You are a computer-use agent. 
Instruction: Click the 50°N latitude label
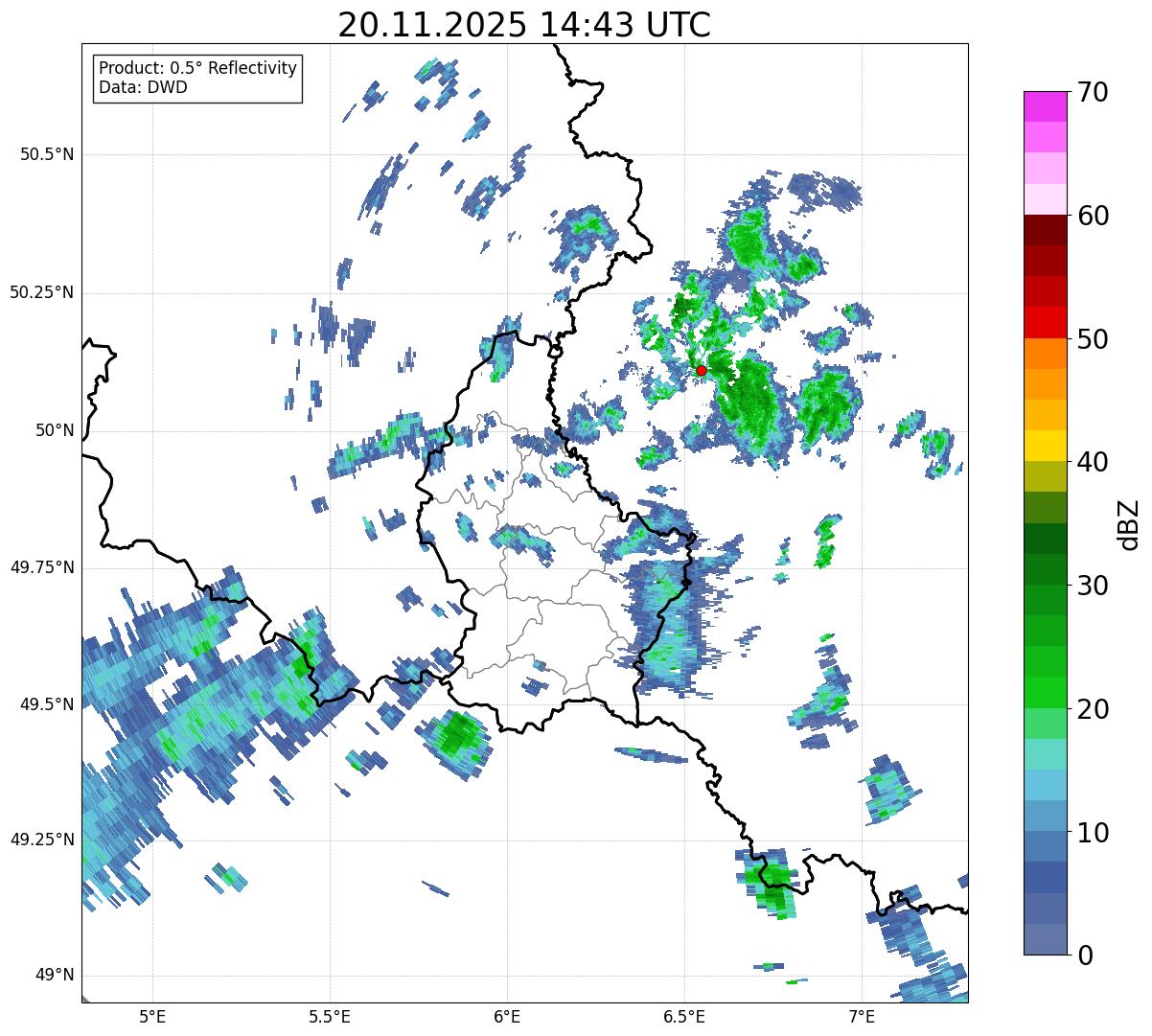pyautogui.click(x=55, y=430)
